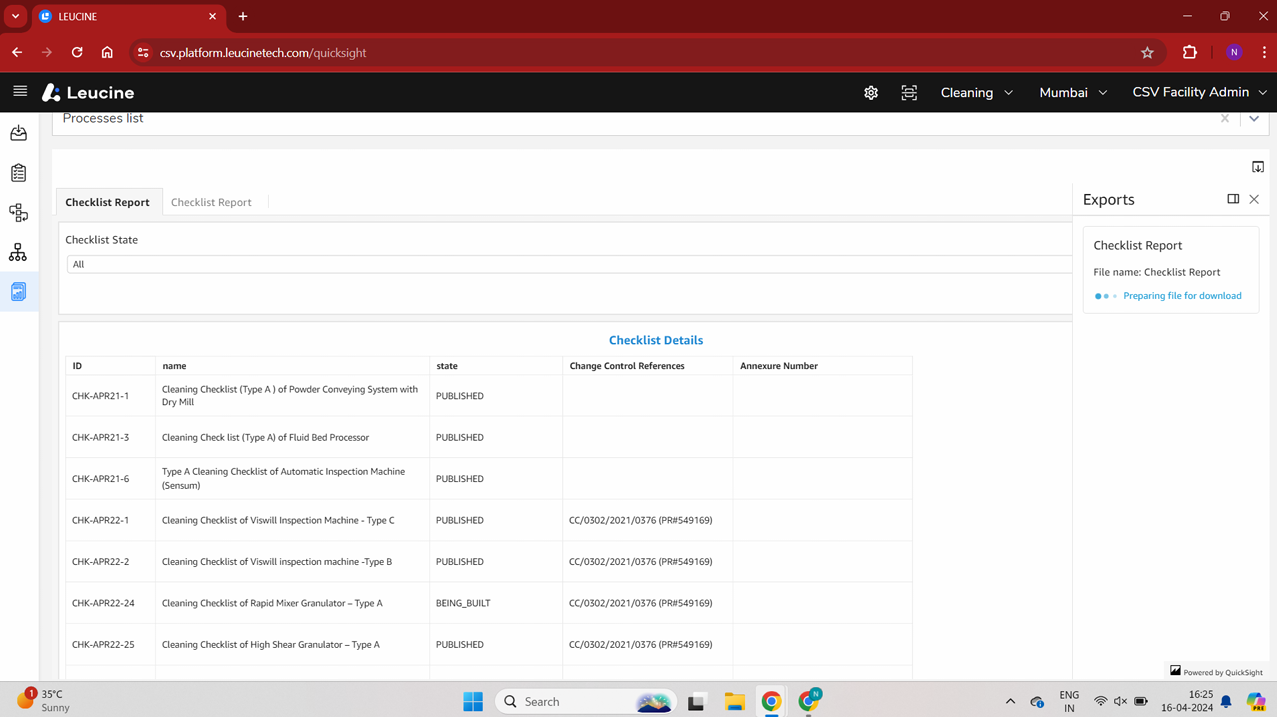1277x717 pixels.
Task: Close the LEUCINE browser tab
Action: pos(212,17)
